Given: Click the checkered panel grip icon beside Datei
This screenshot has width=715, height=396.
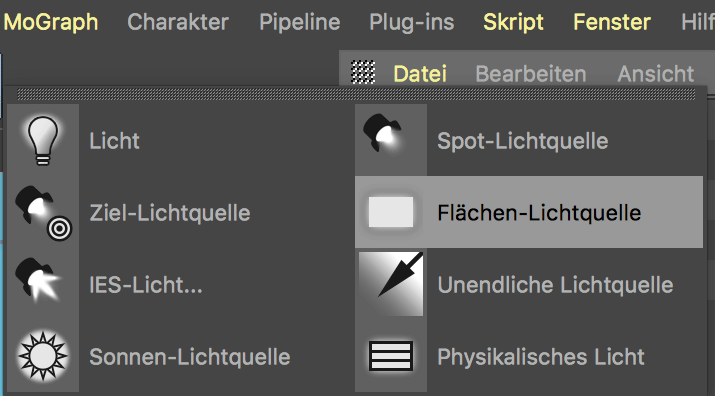Looking at the screenshot, I should point(363,72).
